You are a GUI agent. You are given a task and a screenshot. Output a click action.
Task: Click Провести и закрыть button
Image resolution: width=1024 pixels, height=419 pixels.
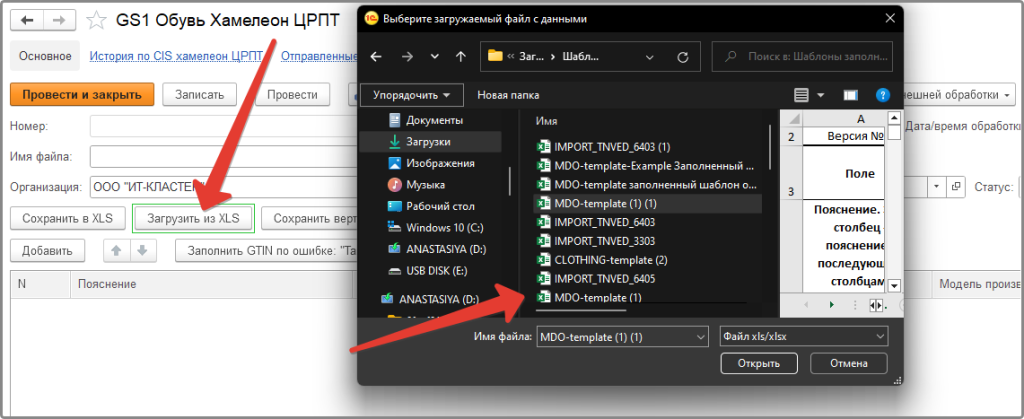click(82, 95)
